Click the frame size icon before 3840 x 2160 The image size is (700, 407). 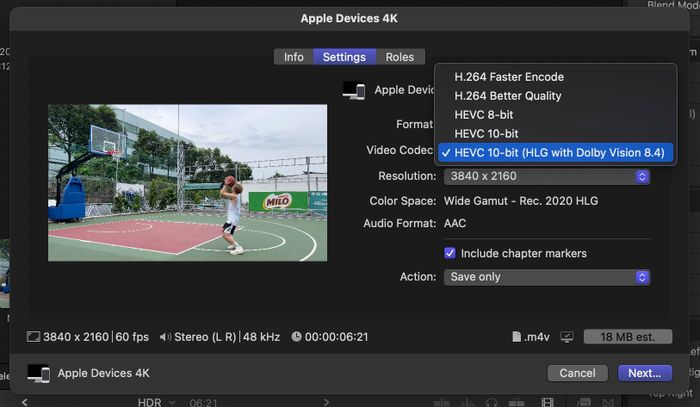pos(33,337)
